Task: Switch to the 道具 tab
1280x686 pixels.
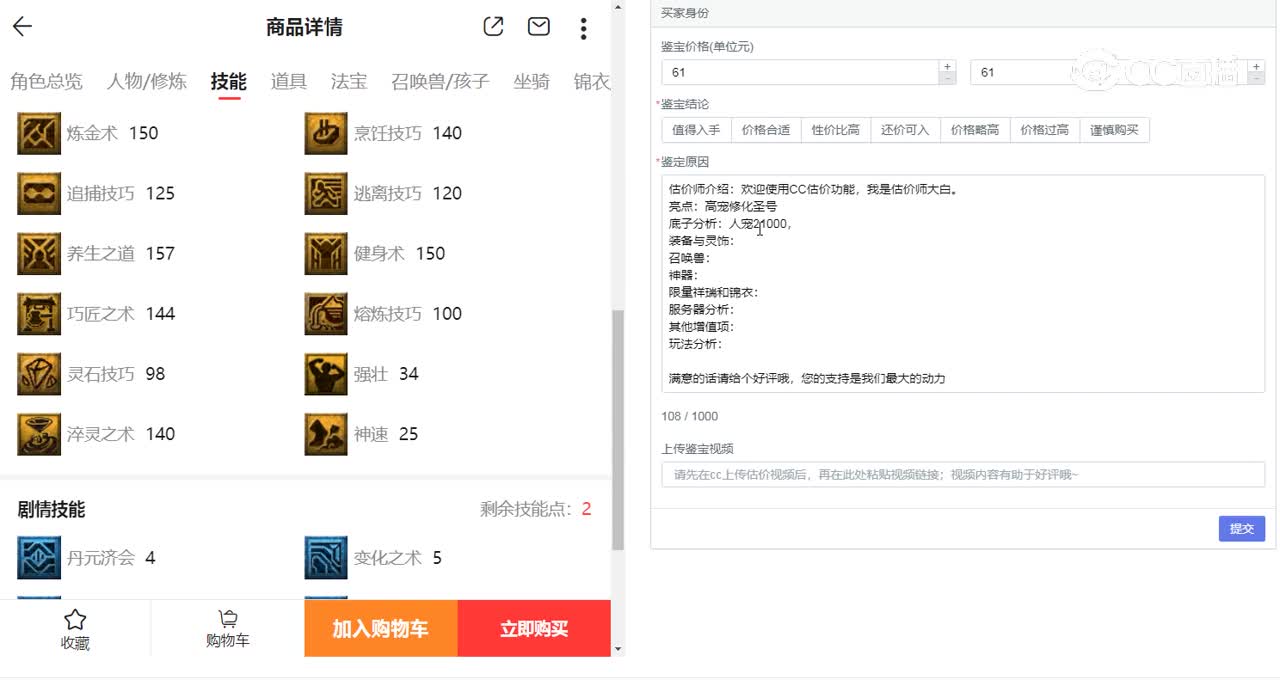Action: click(288, 82)
